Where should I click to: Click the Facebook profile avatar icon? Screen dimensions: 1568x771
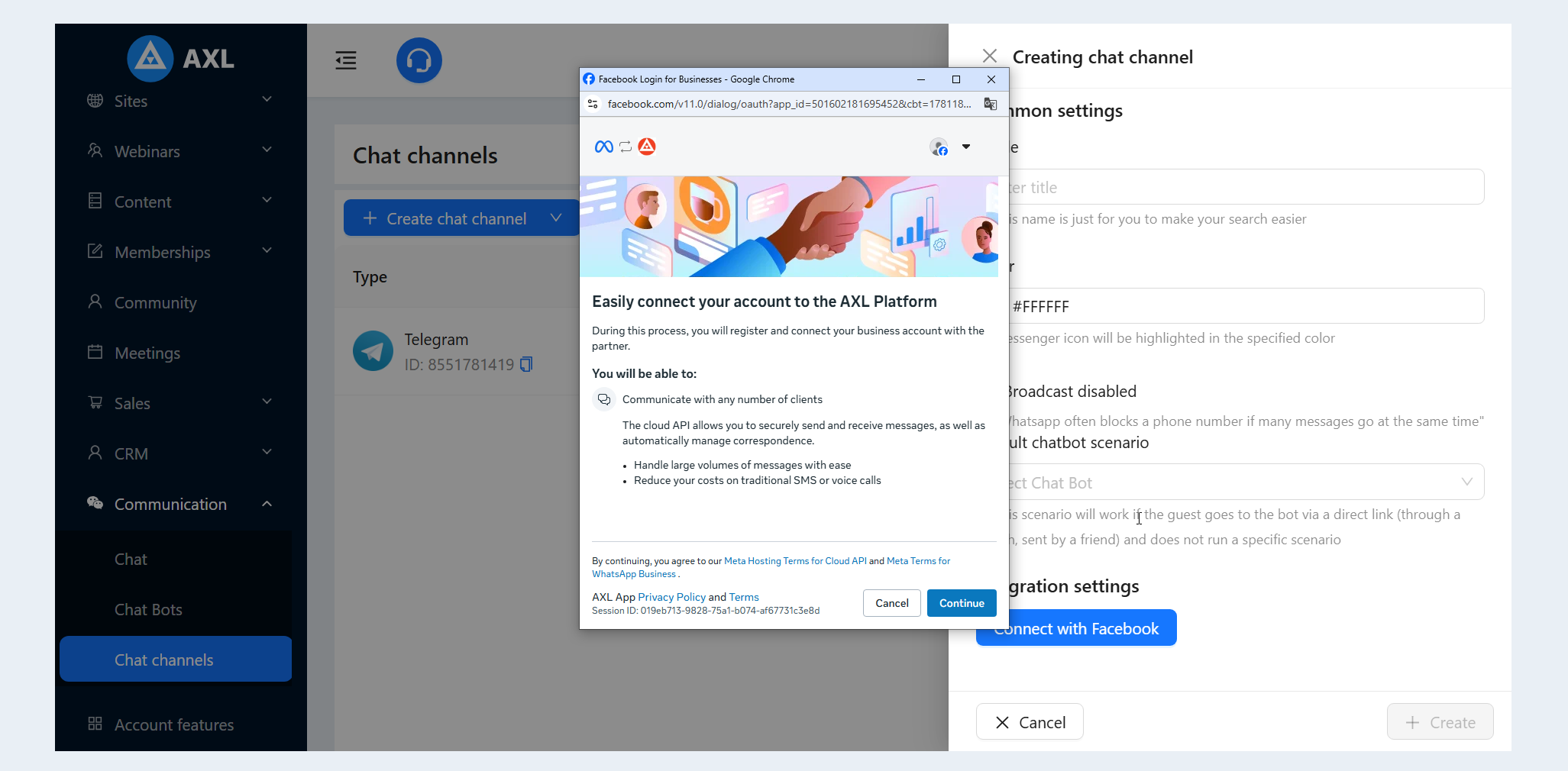coord(939,147)
